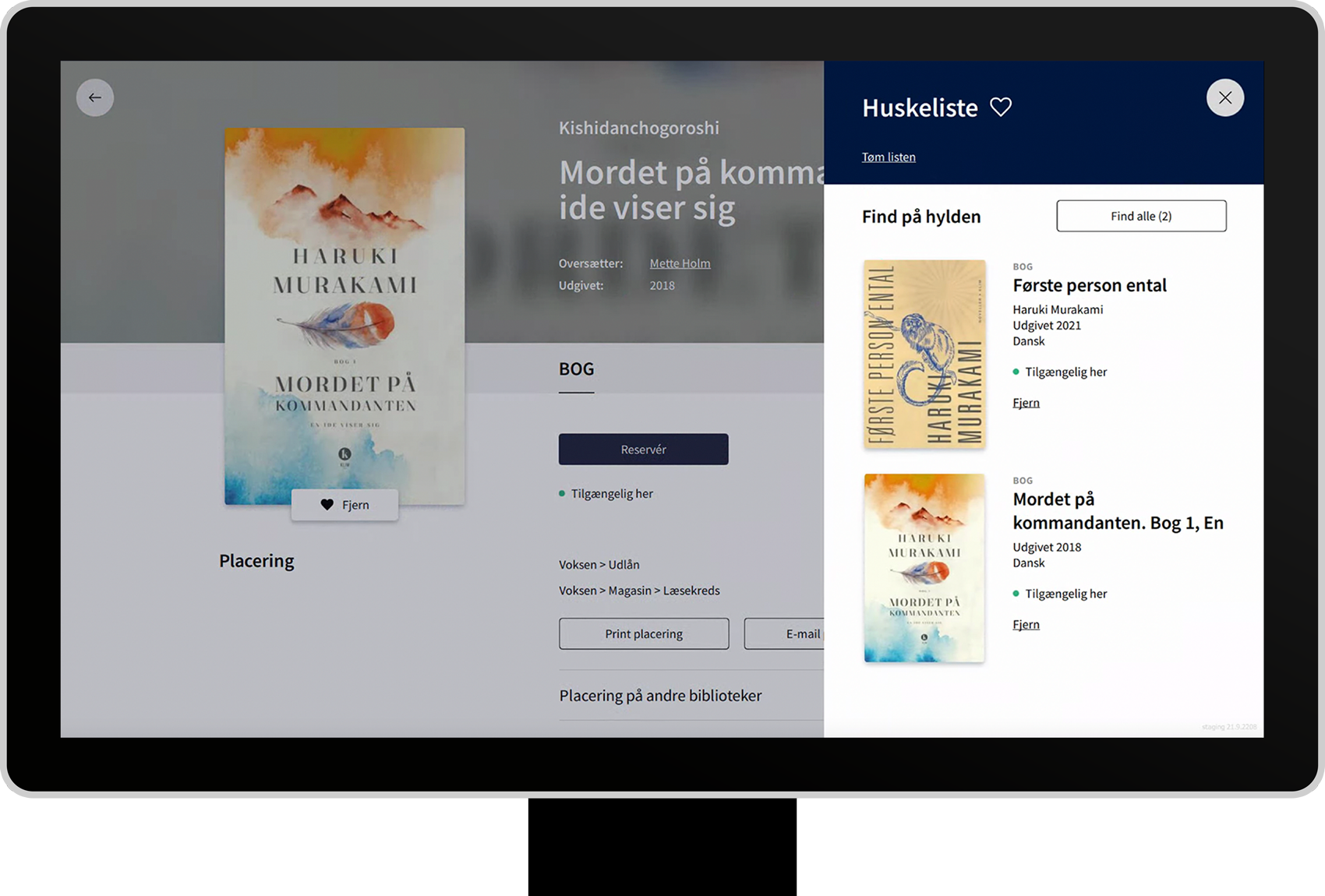Screen dimensions: 1325x896
Task: Click the Kishidanchogoroshi original title text
Action: (x=639, y=128)
